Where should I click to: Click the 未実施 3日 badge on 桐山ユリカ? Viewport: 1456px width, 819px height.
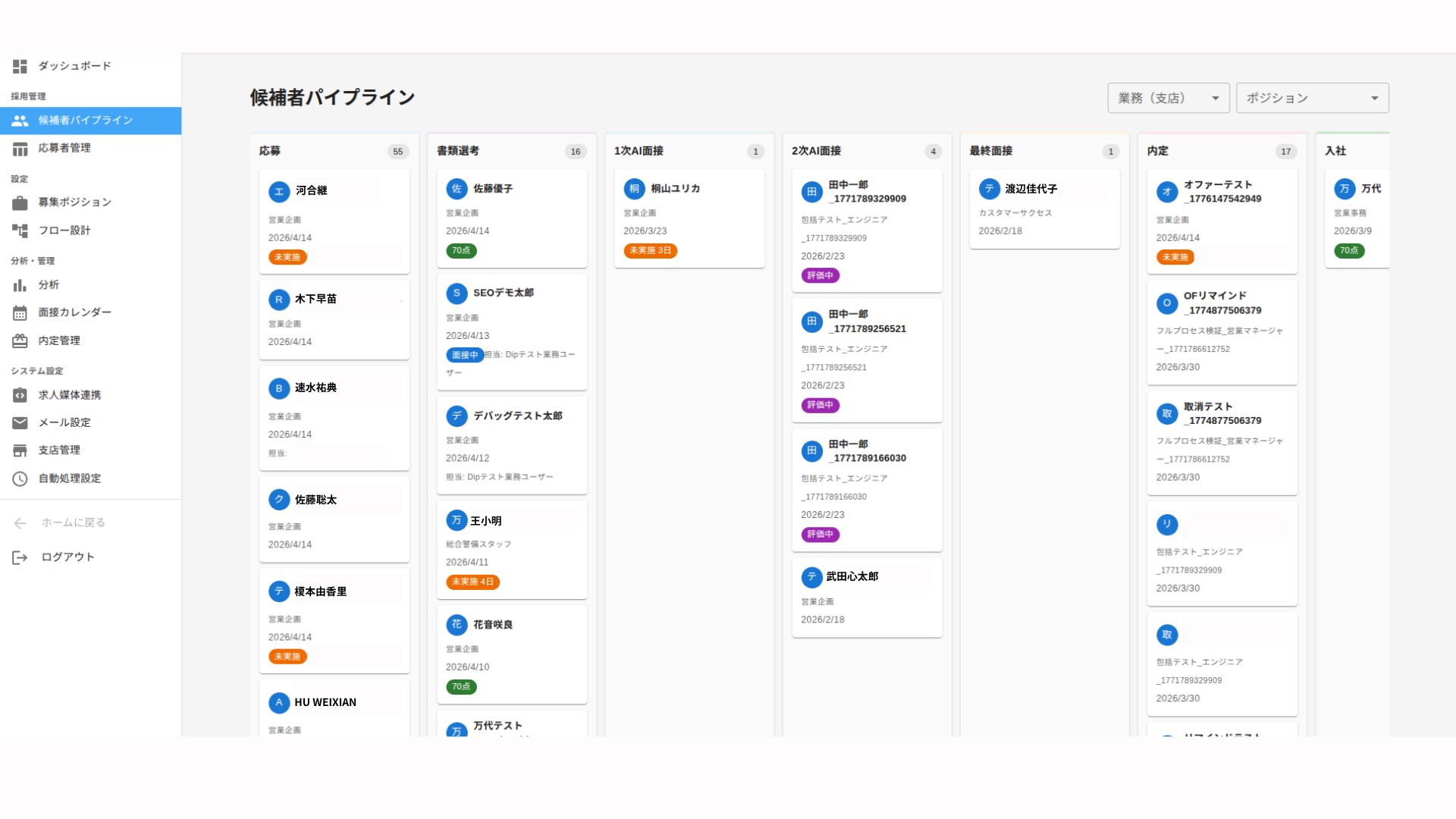(650, 251)
